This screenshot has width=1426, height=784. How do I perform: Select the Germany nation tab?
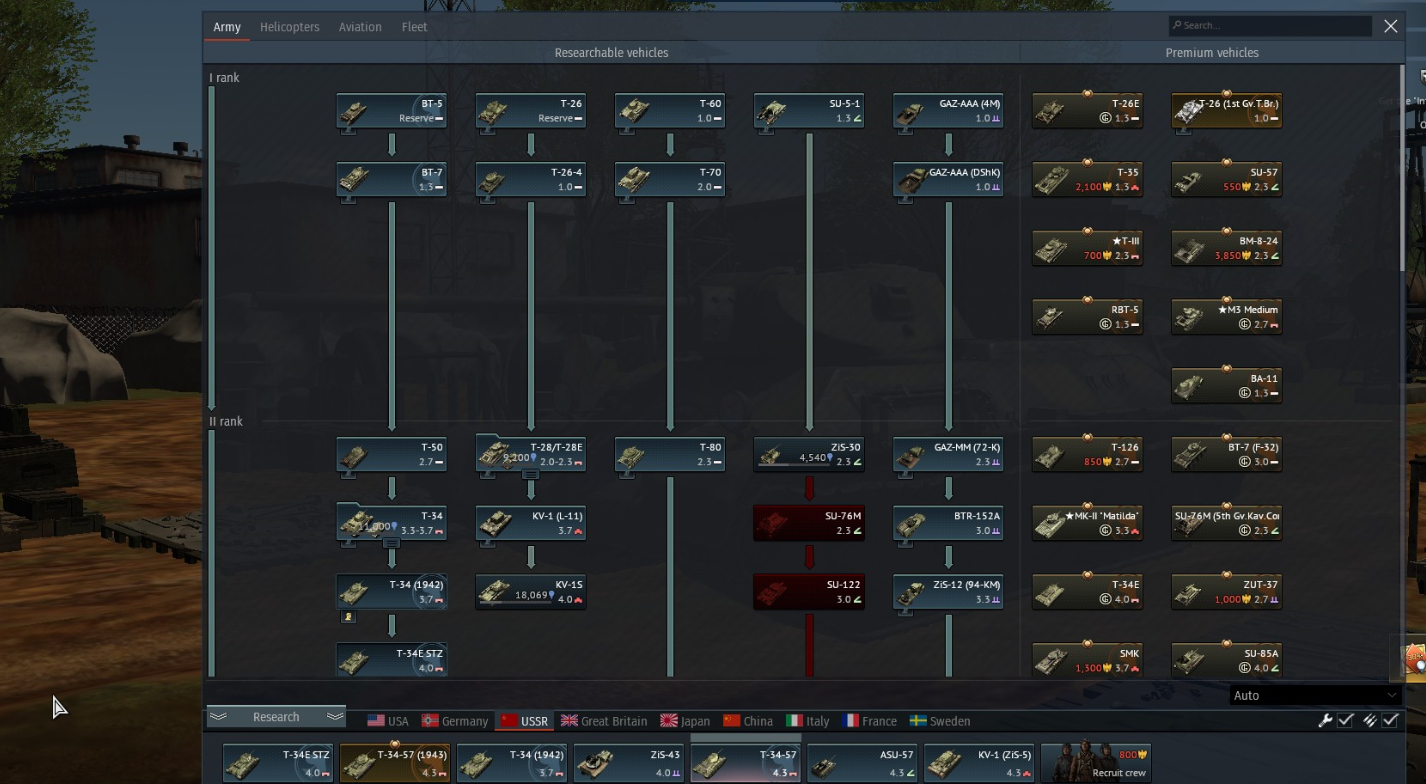455,721
